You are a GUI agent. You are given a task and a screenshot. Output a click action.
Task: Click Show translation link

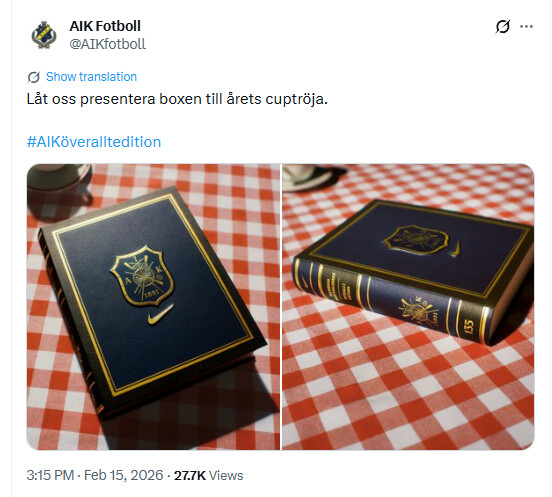coord(92,77)
